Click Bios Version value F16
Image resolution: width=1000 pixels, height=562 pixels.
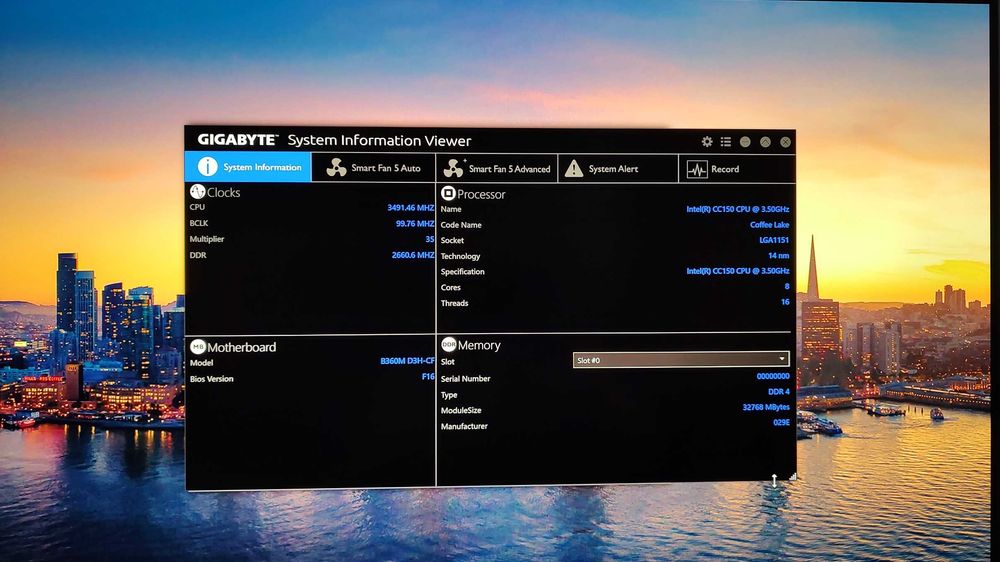428,376
